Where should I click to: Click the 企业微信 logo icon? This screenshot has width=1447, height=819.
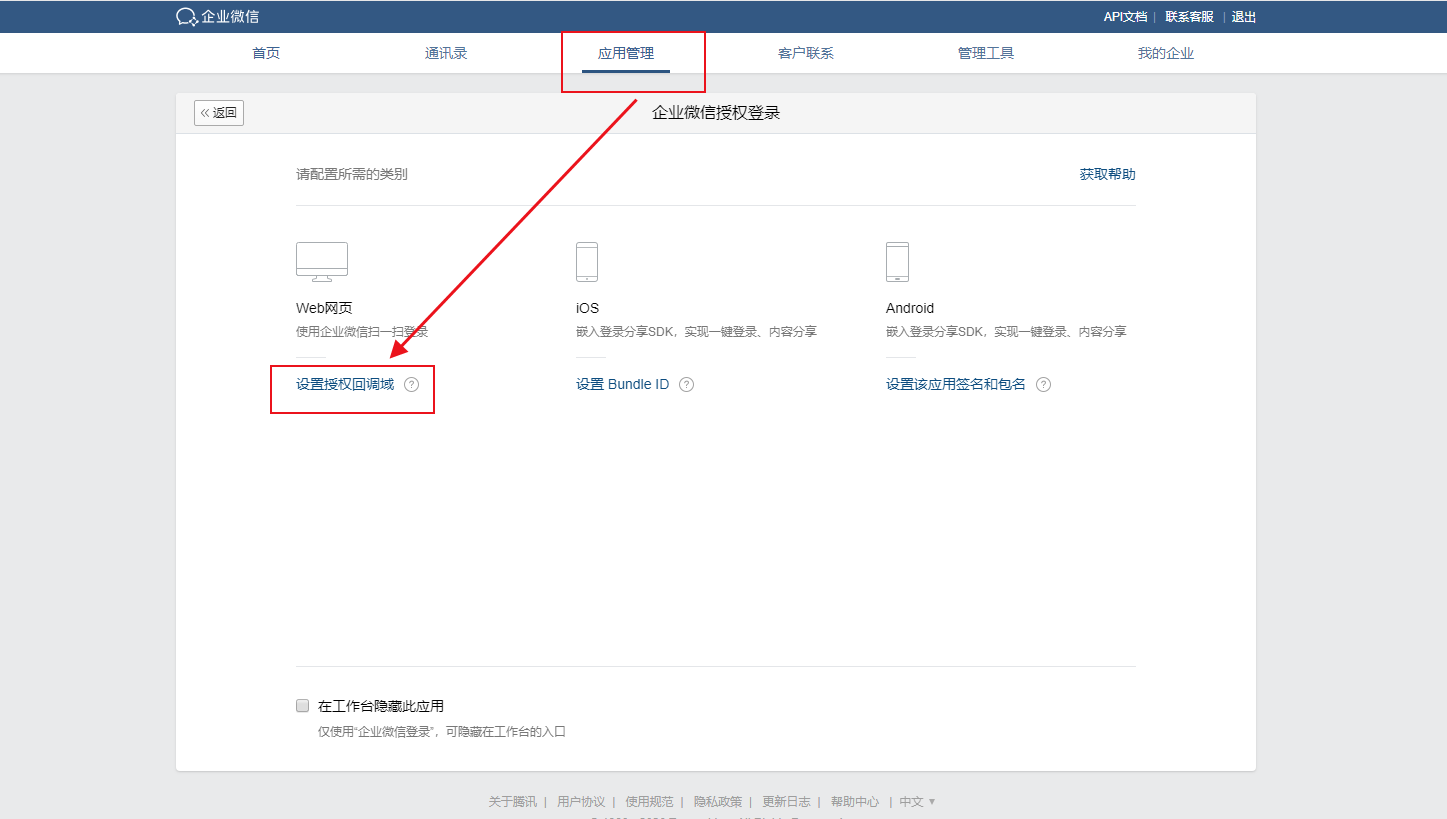[187, 16]
